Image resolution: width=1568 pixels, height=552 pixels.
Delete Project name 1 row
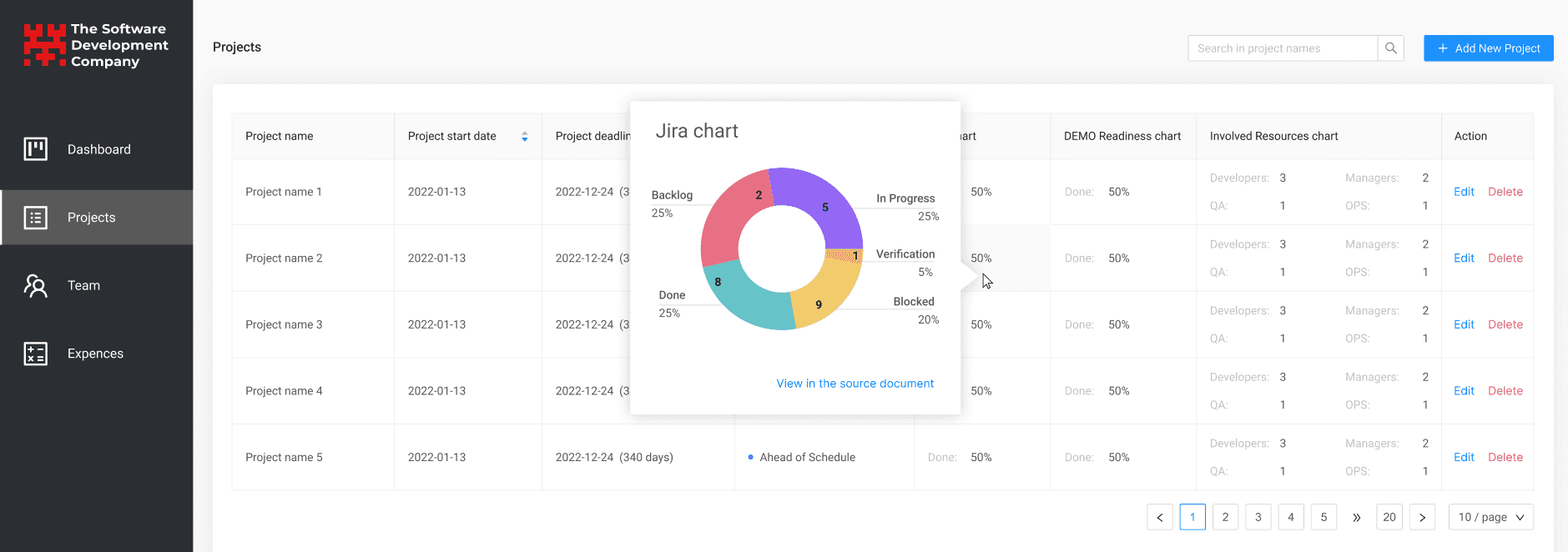[x=1505, y=192]
